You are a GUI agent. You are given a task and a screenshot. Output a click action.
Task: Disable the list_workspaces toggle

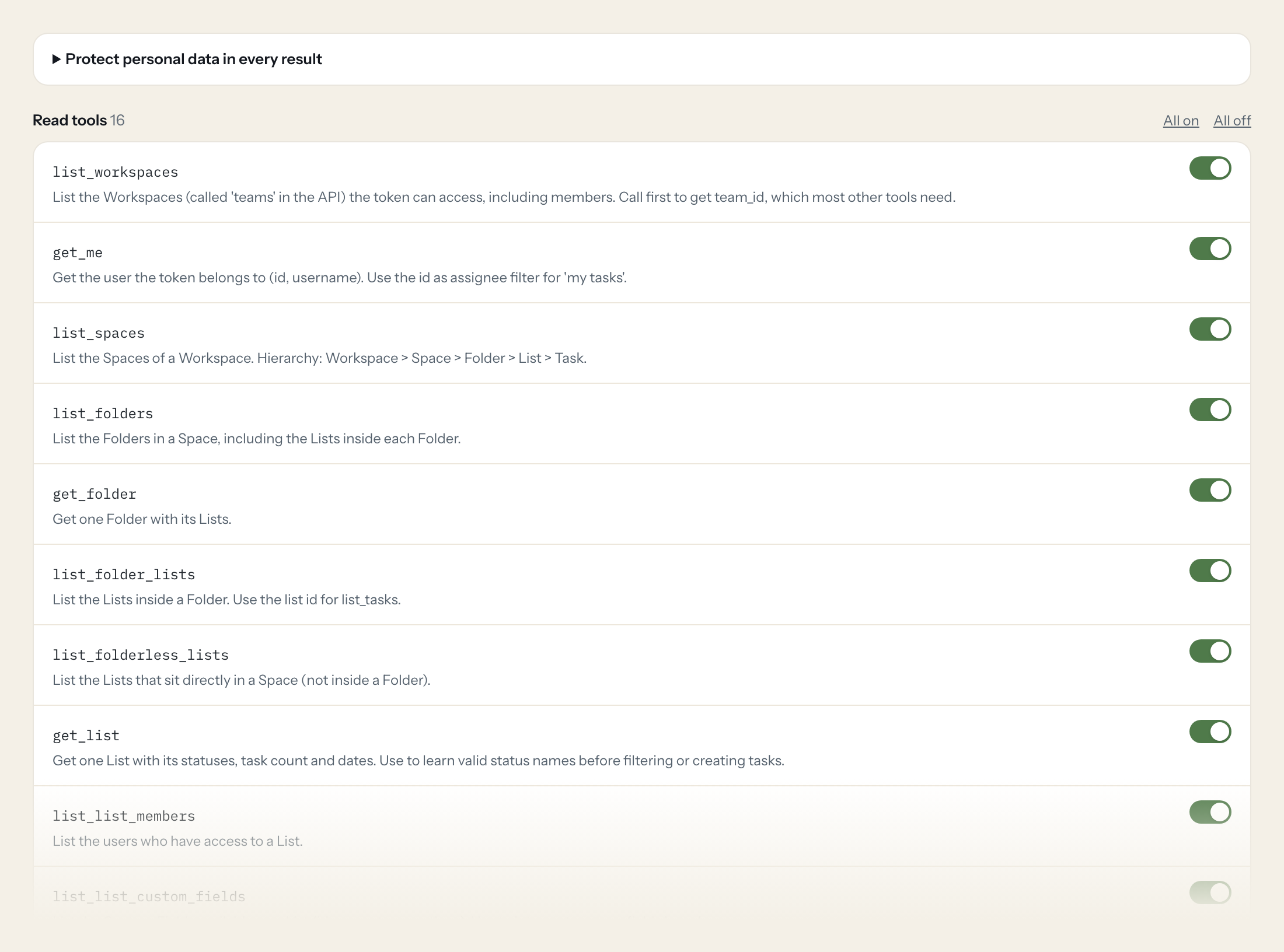(1210, 168)
